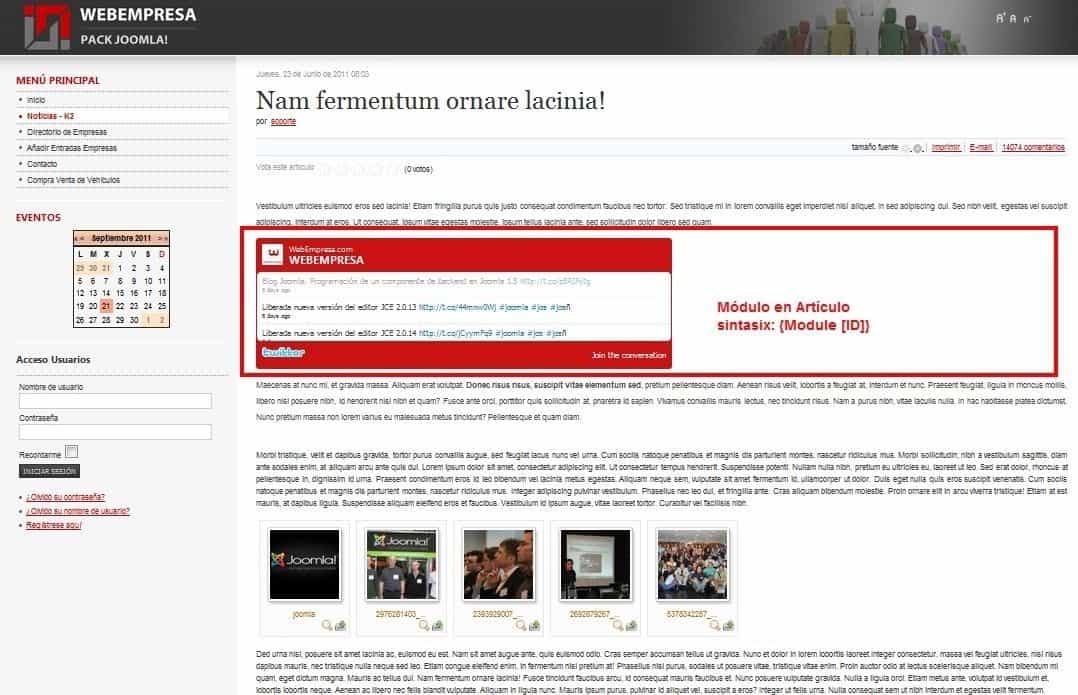Open "Noticias - K2" in the main menu
The image size is (1078, 695).
(x=50, y=116)
